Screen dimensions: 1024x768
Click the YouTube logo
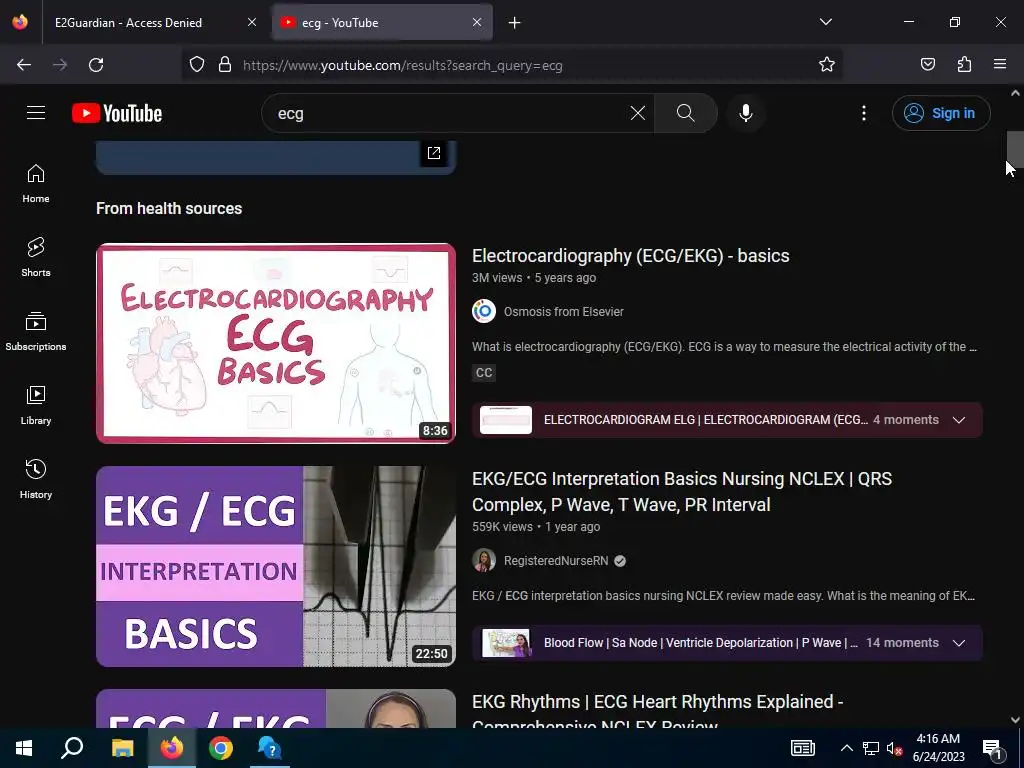(x=117, y=113)
